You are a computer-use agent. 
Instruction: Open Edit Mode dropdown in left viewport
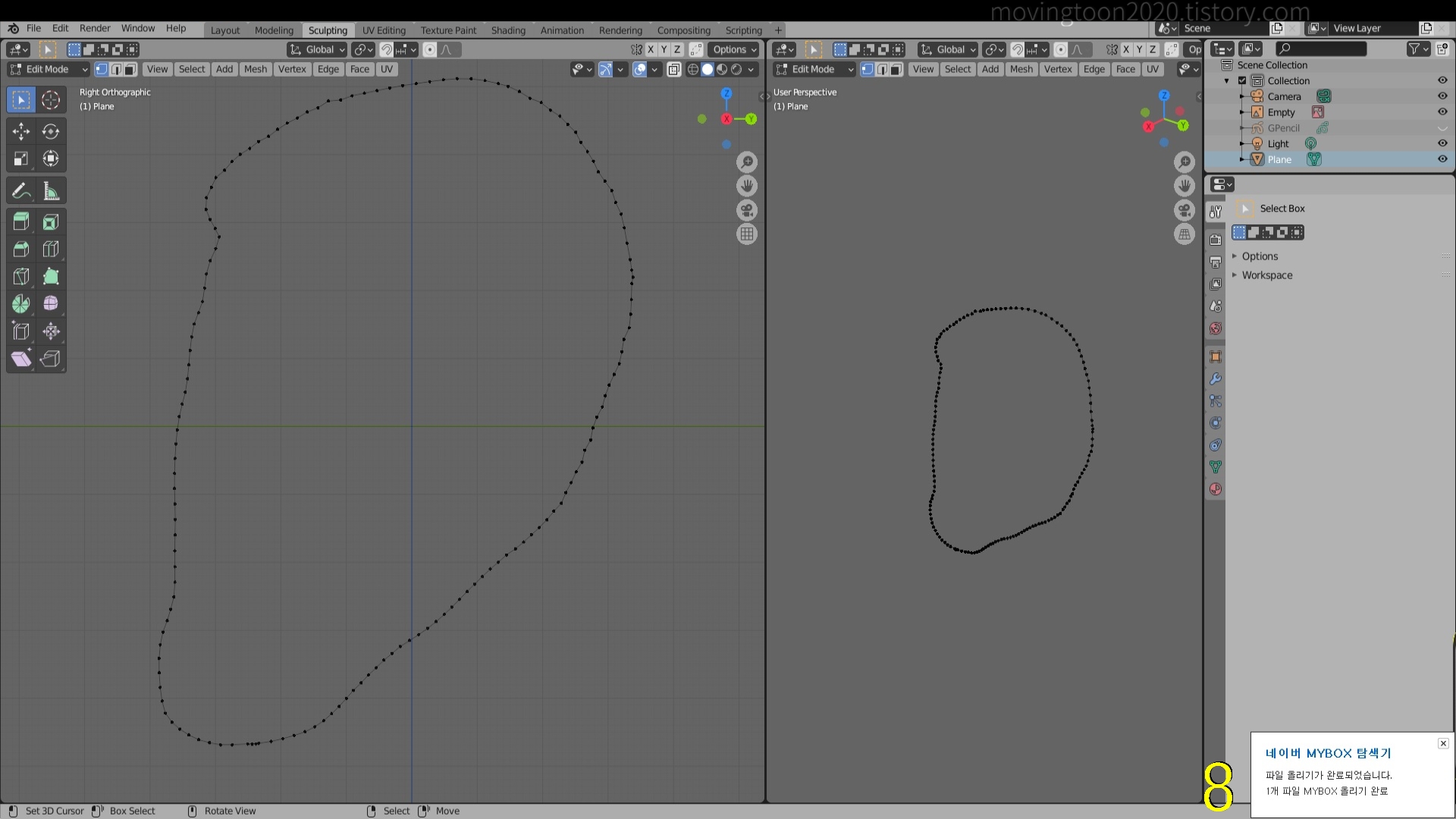pos(49,69)
